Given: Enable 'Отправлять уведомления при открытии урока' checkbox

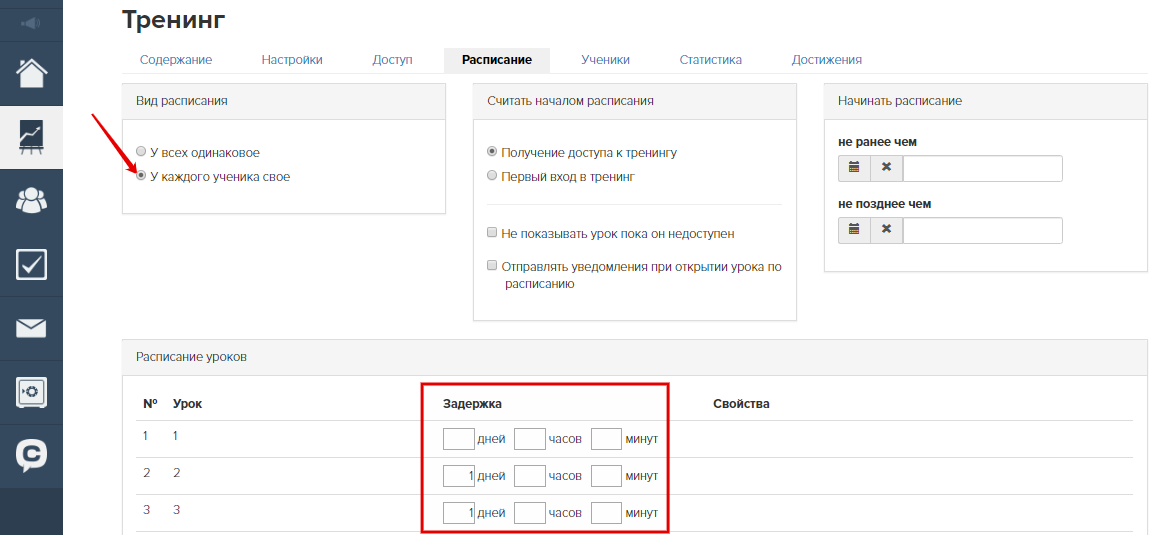Looking at the screenshot, I should coord(492,266).
